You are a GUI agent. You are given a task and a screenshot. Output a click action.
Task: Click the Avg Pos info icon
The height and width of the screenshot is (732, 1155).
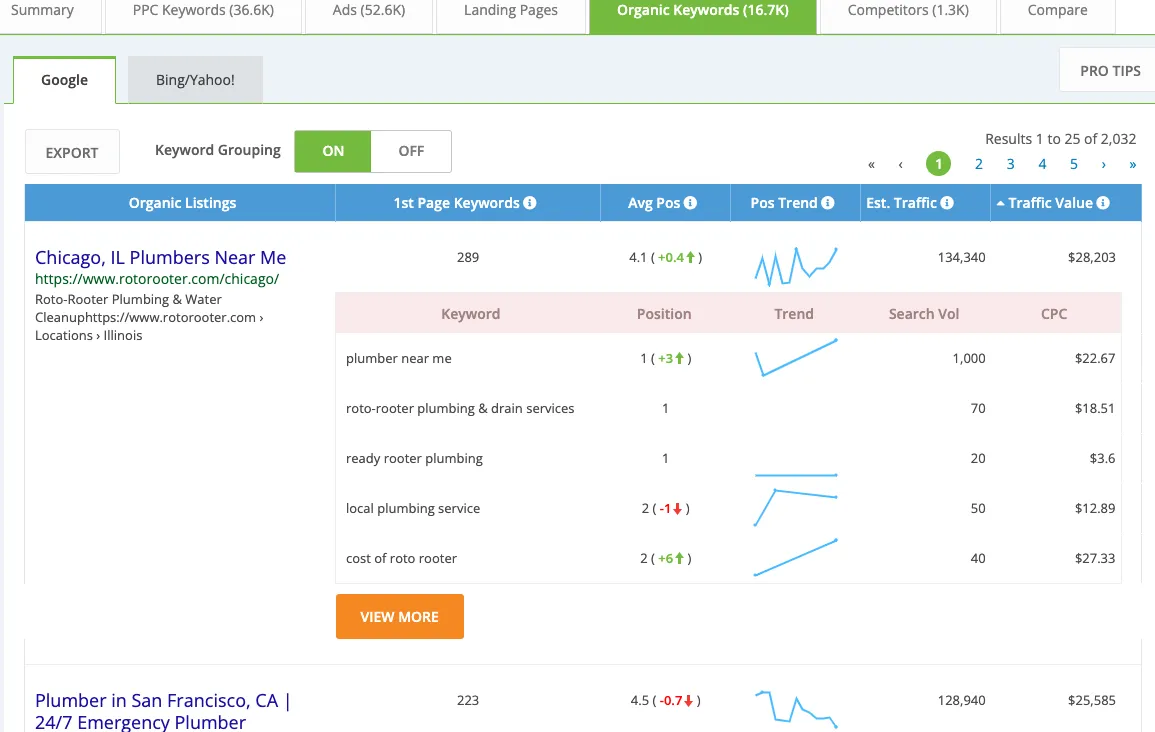tap(690, 203)
